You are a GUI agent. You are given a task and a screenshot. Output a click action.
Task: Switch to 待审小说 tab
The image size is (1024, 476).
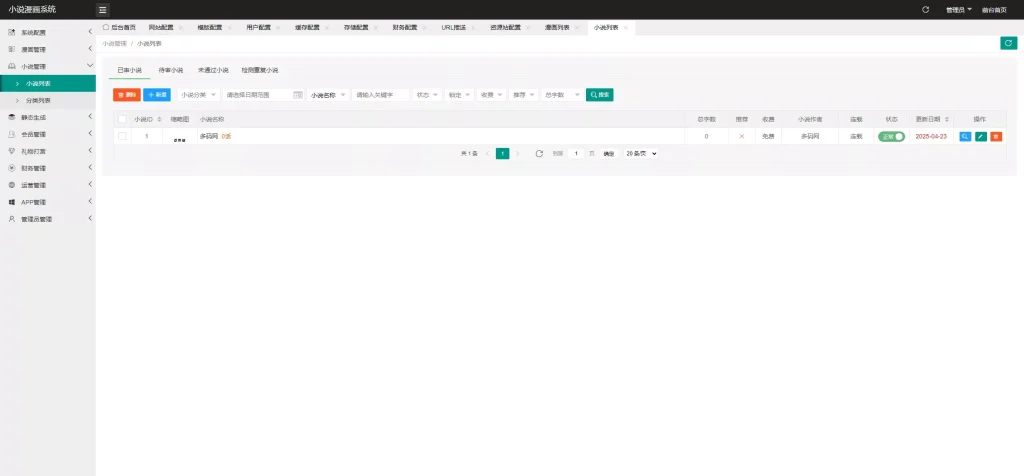tap(170, 70)
